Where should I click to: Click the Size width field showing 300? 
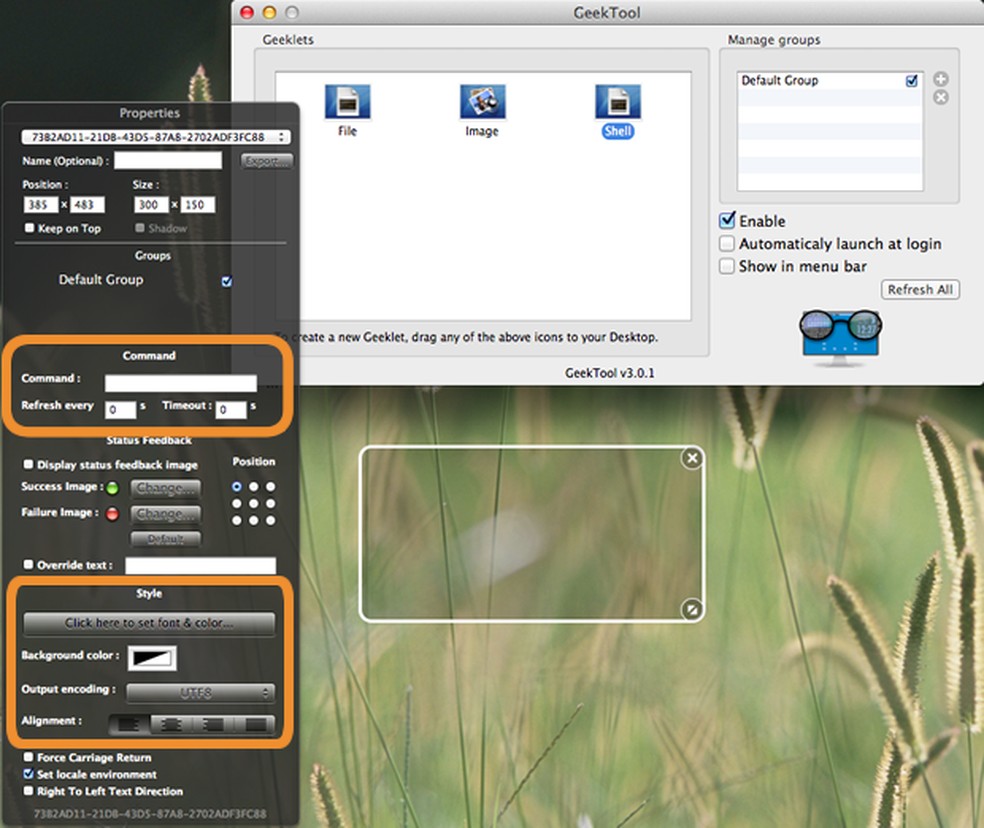(151, 205)
